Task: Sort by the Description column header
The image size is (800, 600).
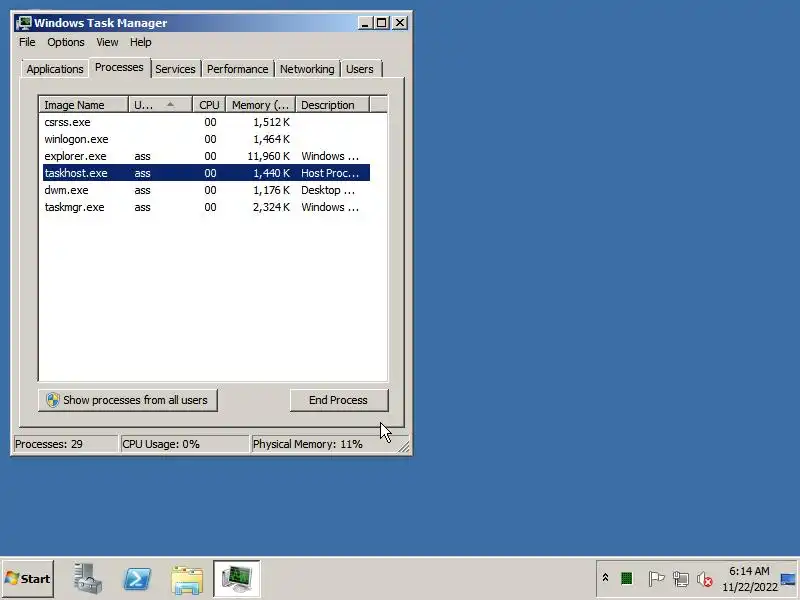Action: tap(332, 105)
